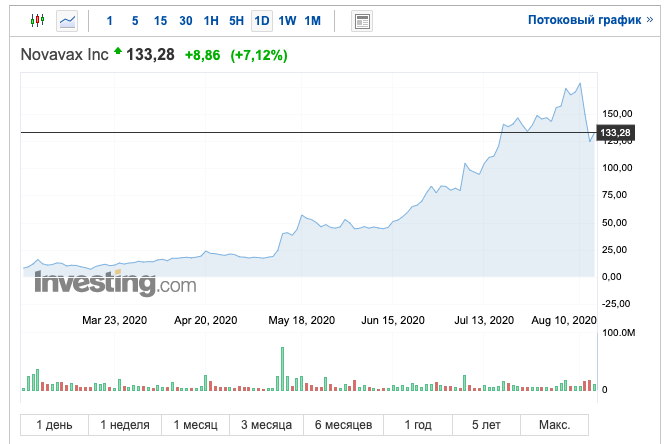This screenshot has height=444, width=668.
Task: Click the -25,00 price axis label
Action: click(616, 304)
